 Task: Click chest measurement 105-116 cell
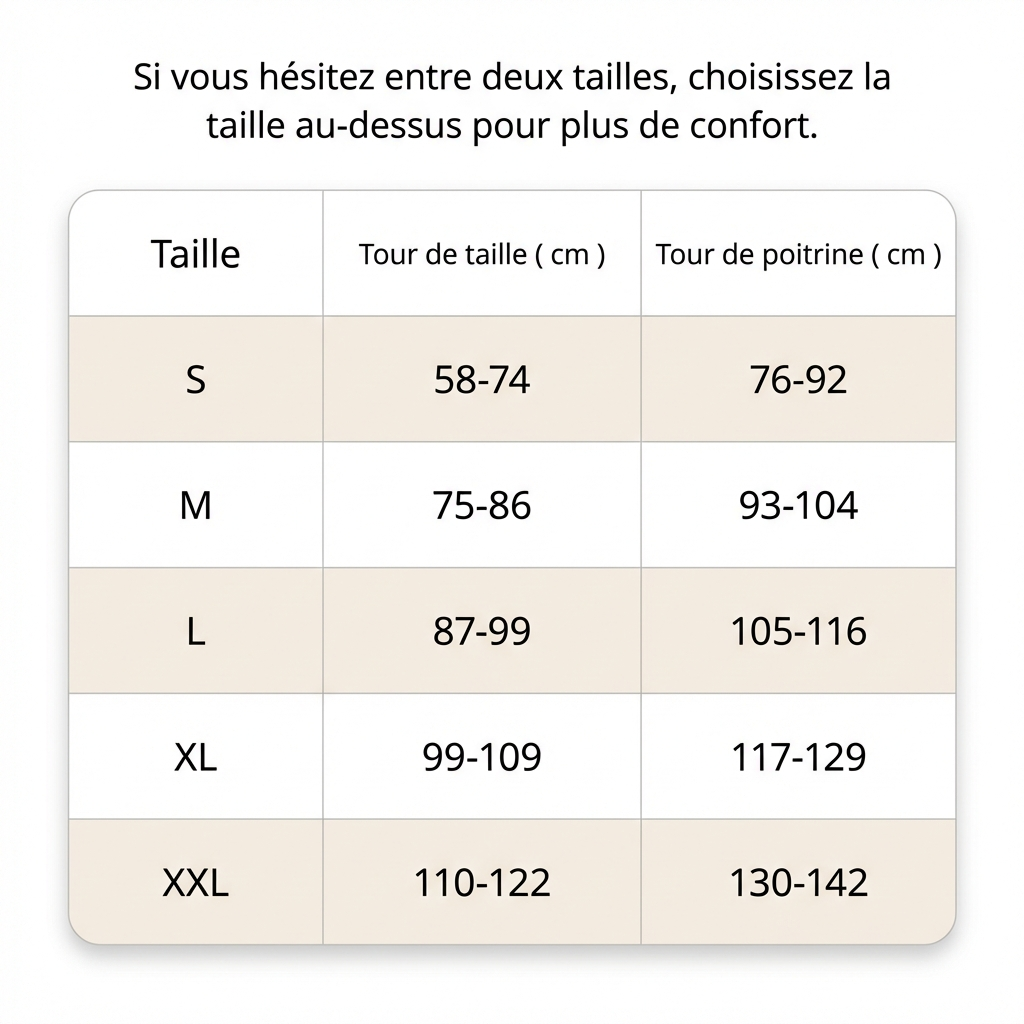pyautogui.click(x=798, y=632)
